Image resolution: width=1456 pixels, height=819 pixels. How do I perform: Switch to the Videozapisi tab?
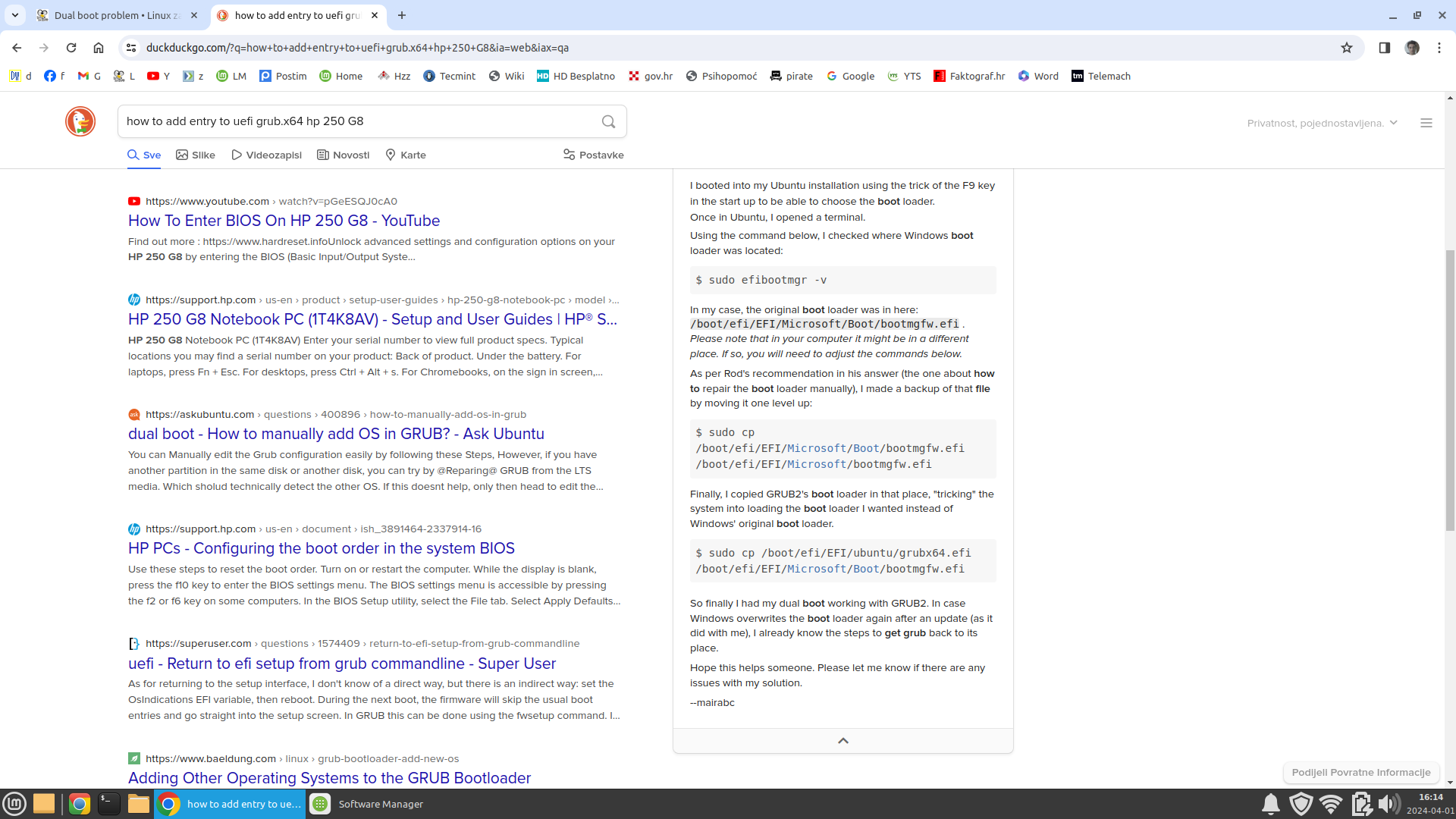coord(266,155)
